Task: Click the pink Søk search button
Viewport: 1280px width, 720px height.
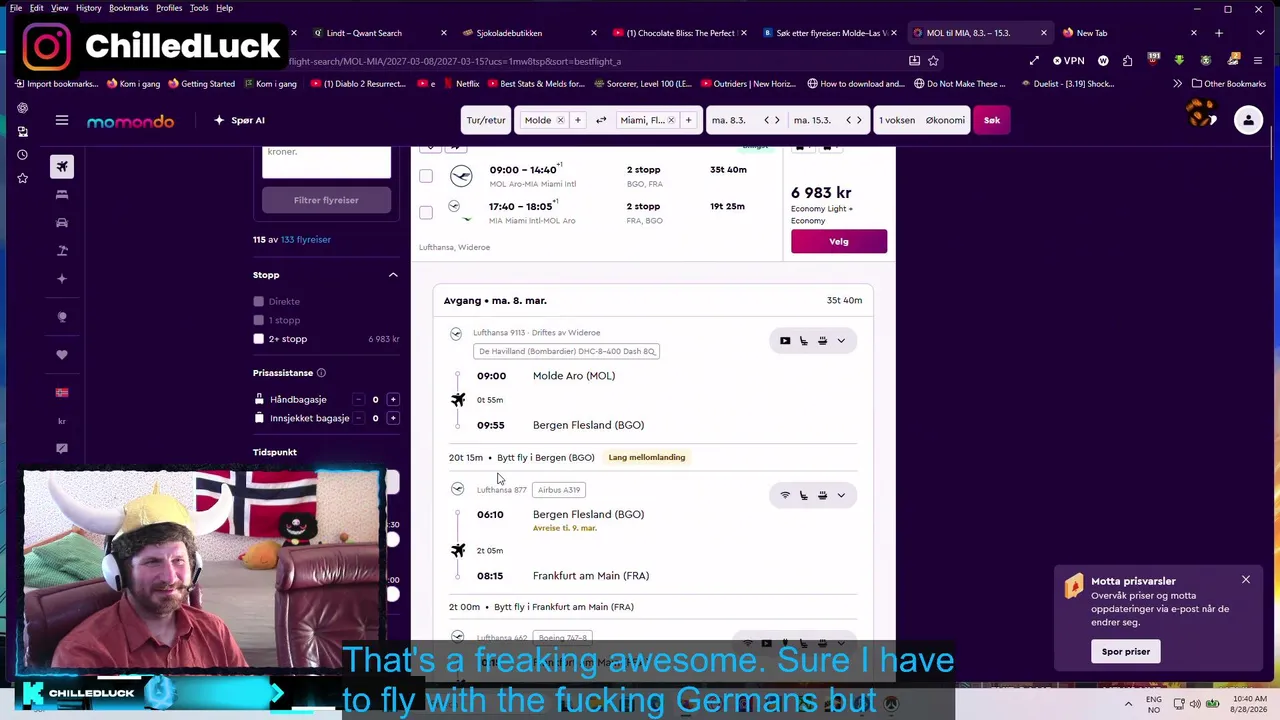Action: (x=992, y=121)
